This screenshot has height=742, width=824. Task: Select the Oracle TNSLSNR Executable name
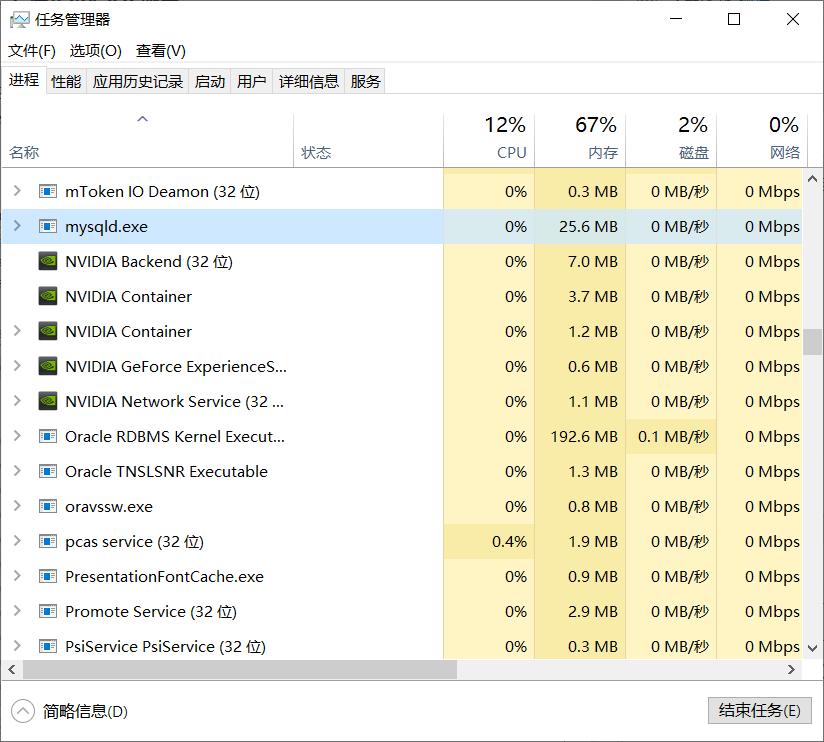click(166, 471)
